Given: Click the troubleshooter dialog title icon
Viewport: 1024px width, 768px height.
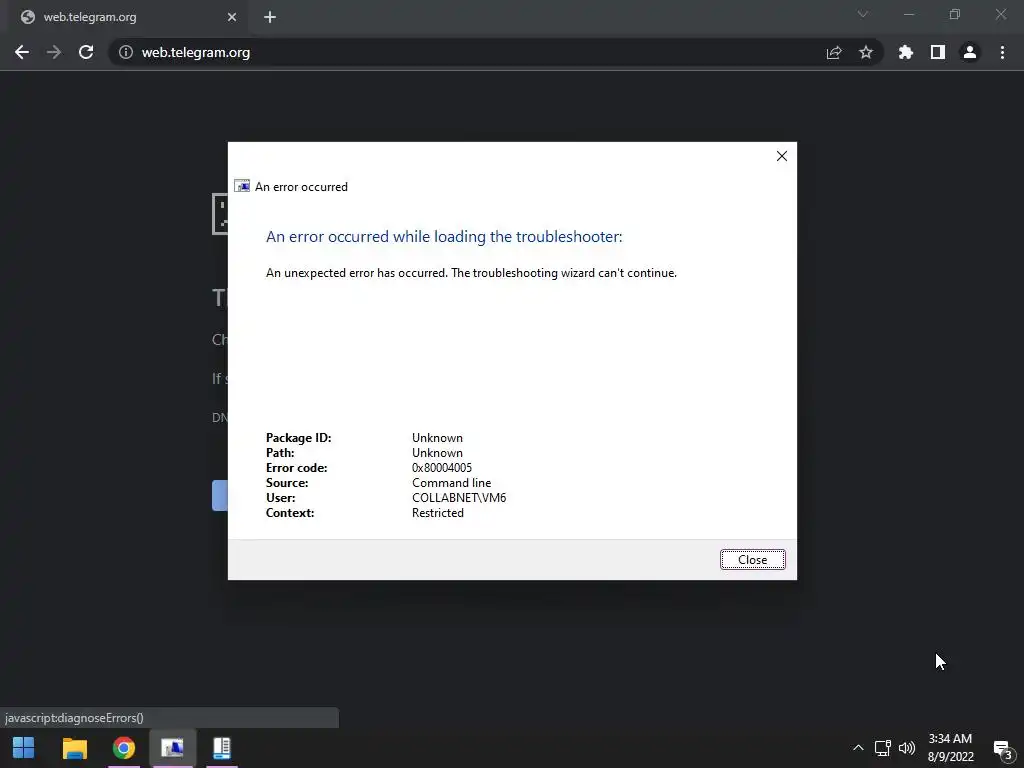Looking at the screenshot, I should (x=242, y=186).
